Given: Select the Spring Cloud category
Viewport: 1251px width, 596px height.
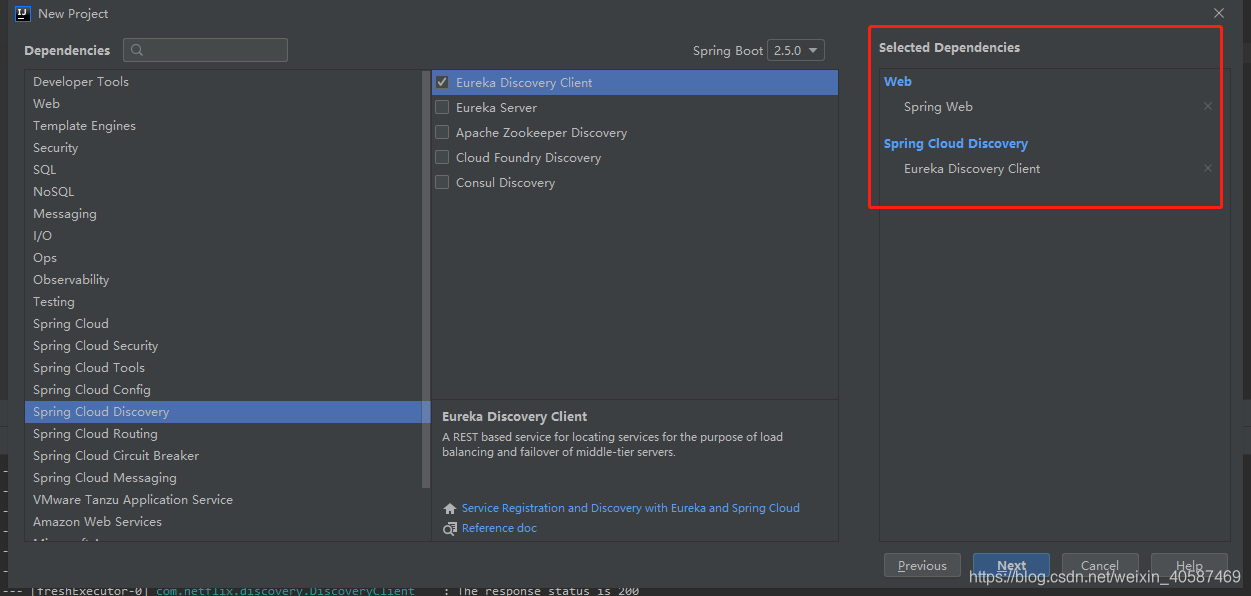Looking at the screenshot, I should (224, 324).
